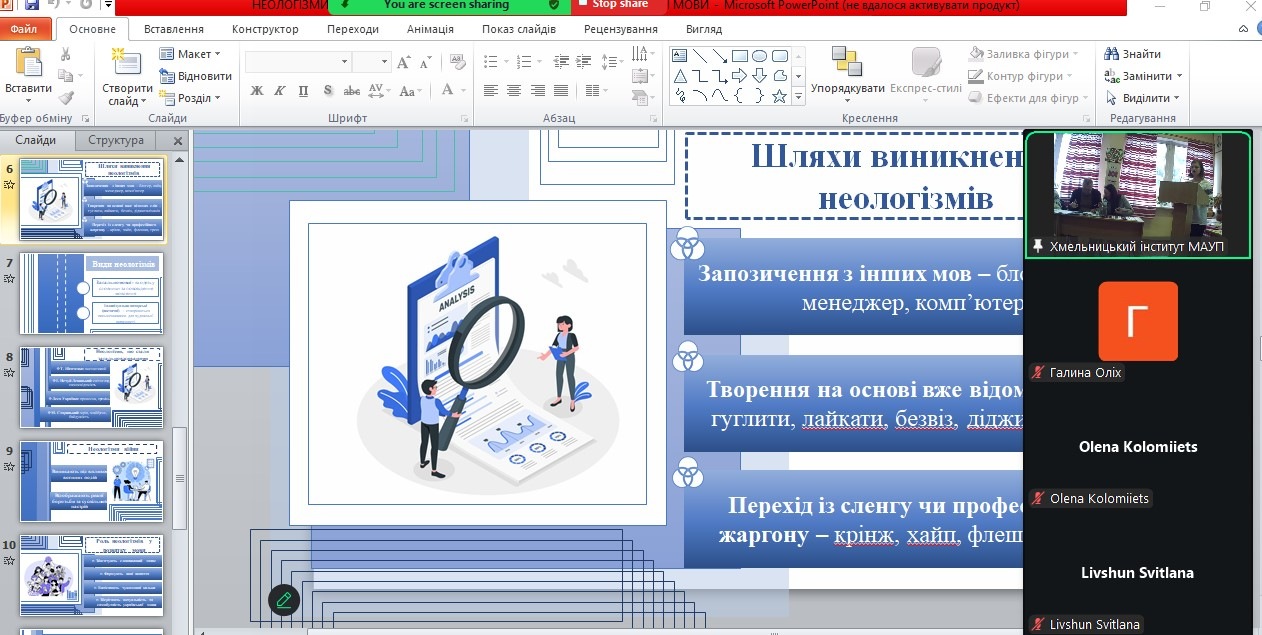Click the clear formatting eraser icon

[458, 62]
